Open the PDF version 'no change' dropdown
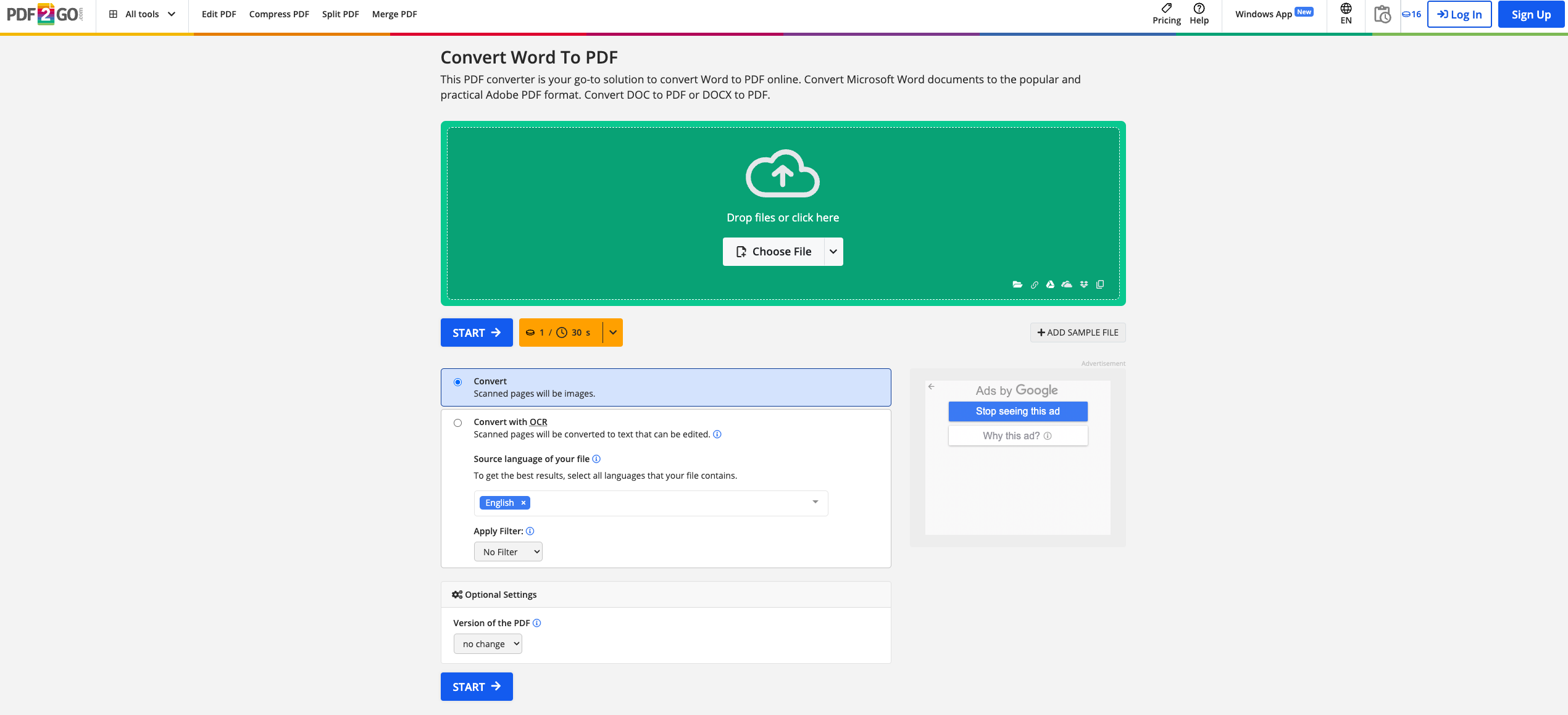Image resolution: width=1568 pixels, height=715 pixels. (x=488, y=644)
